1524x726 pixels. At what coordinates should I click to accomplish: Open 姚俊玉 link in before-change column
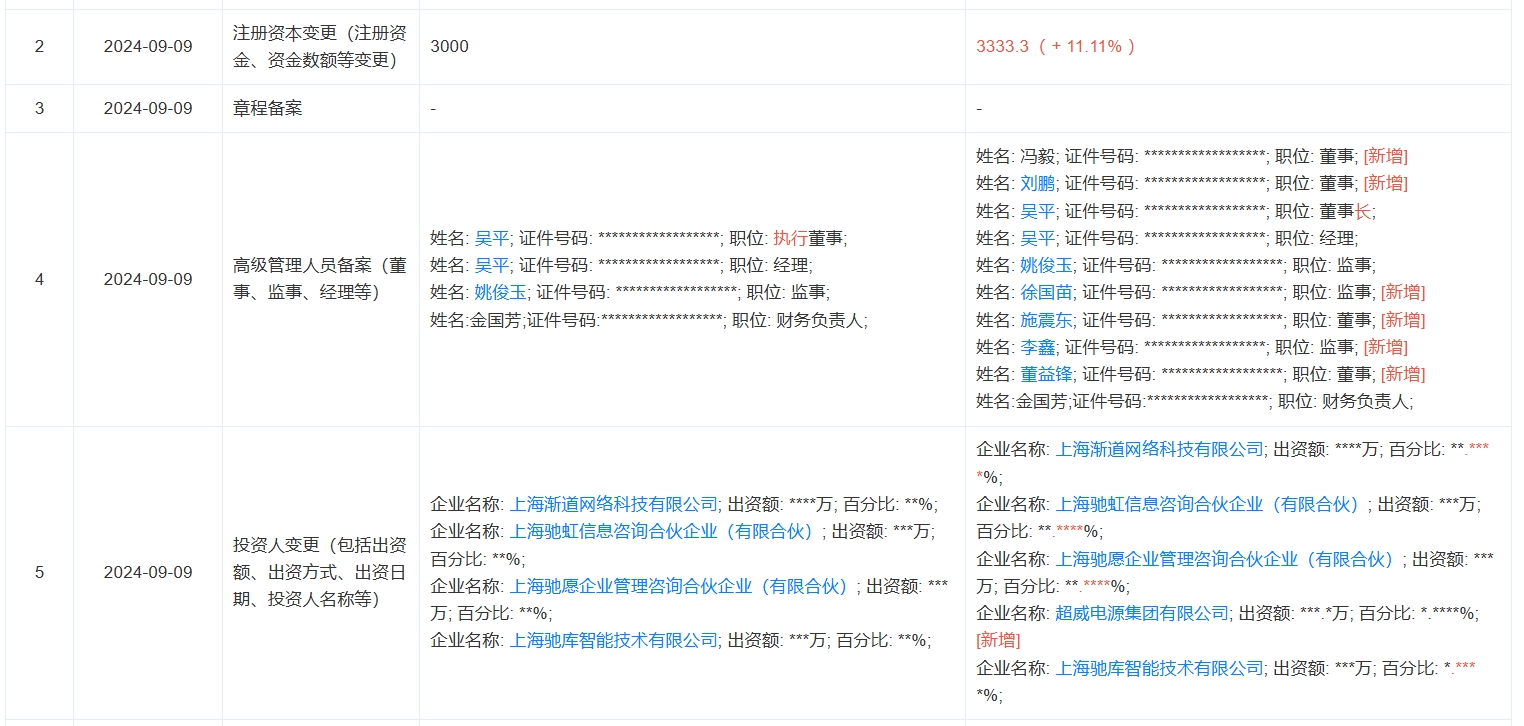tap(500, 292)
